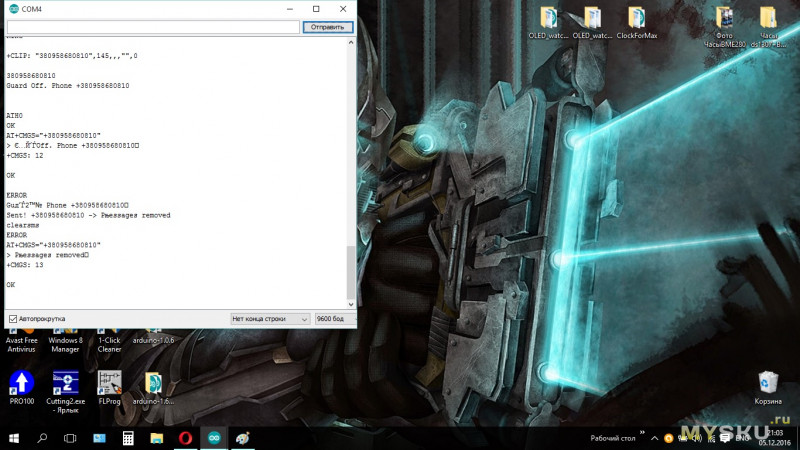Click the Guard Off. Phone +380958680810 line
The height and width of the screenshot is (450, 800).
tap(68, 86)
